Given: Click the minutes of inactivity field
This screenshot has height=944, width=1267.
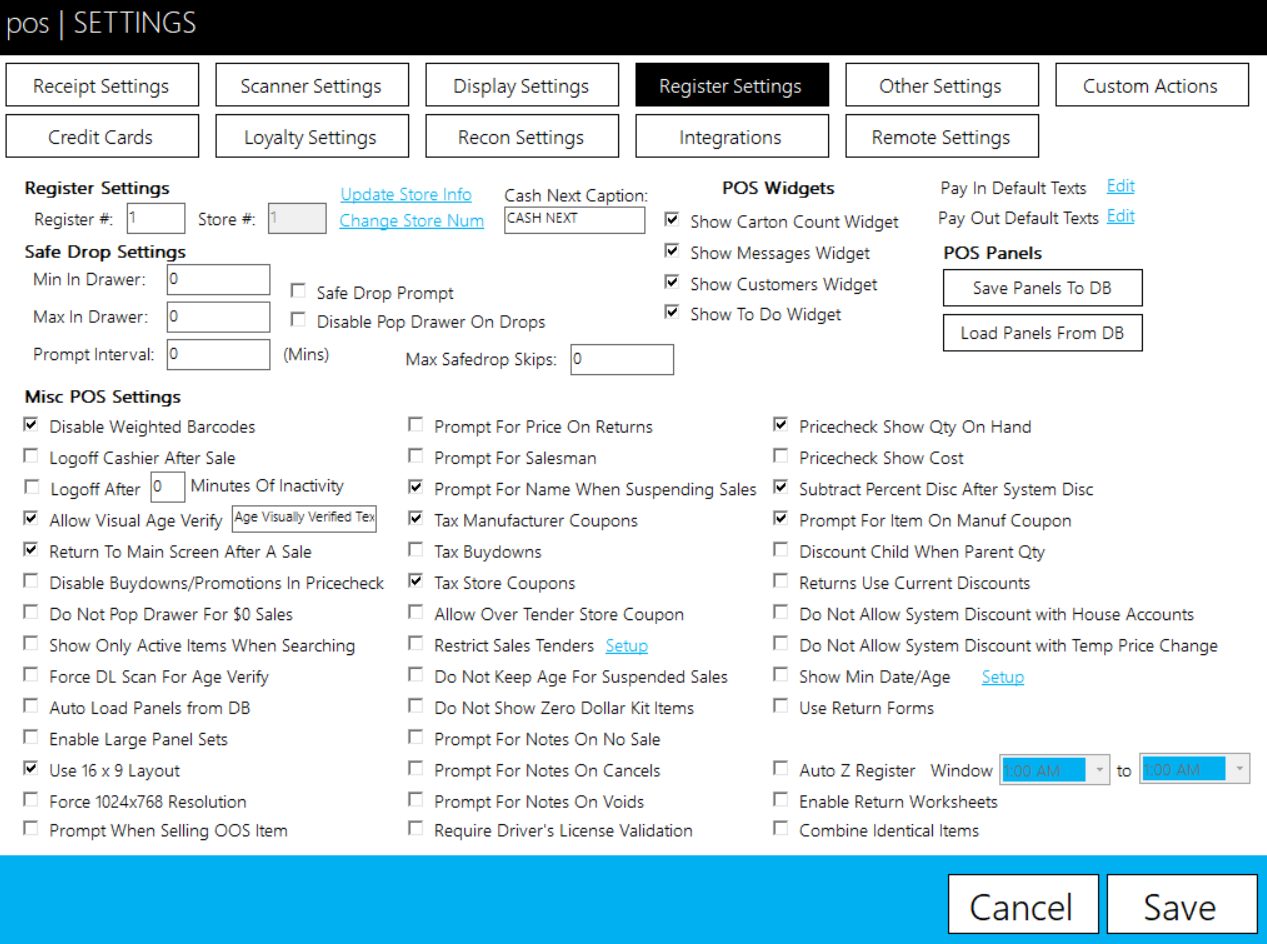Looking at the screenshot, I should coord(168,487).
